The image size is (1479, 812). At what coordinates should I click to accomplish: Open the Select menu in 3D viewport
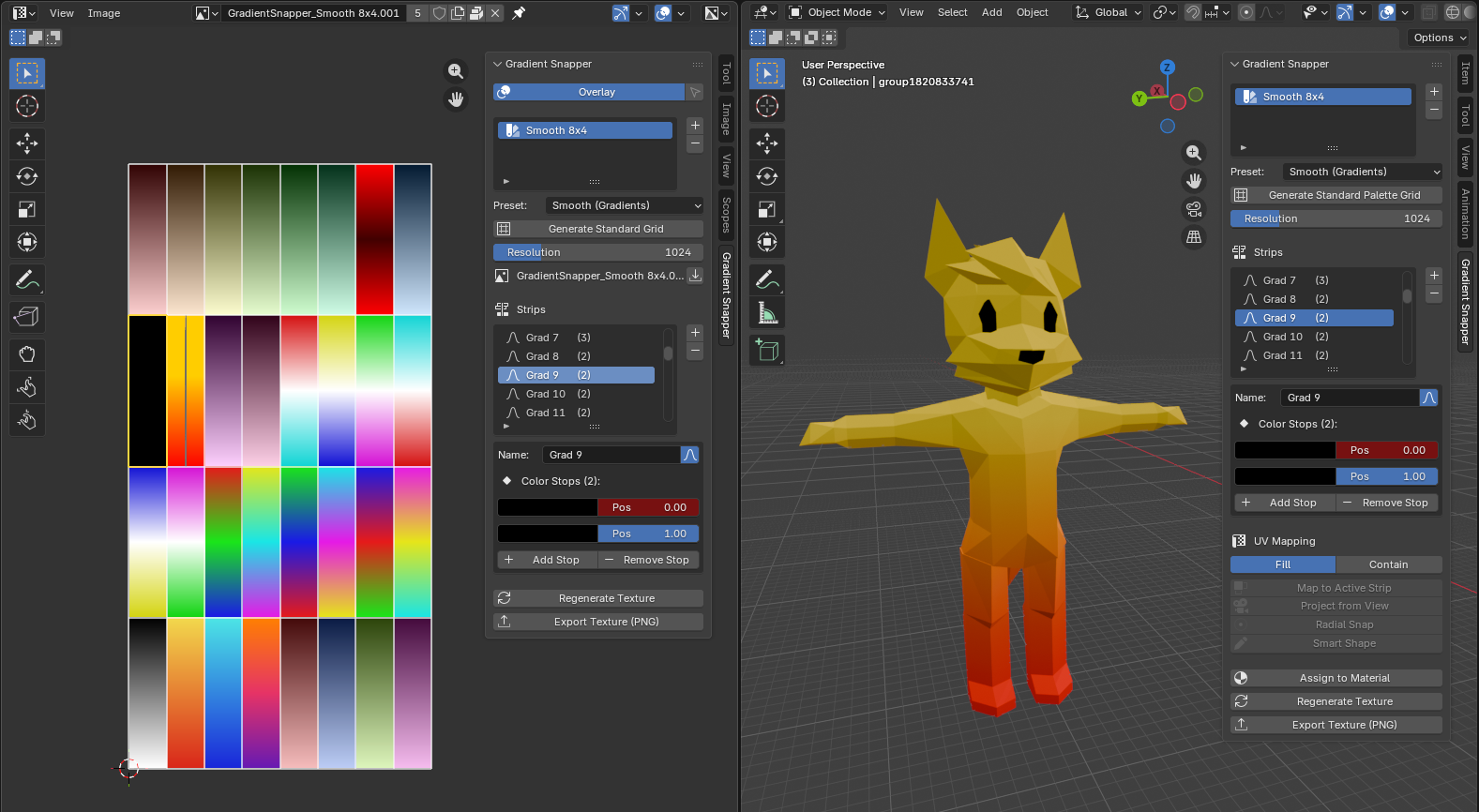tap(952, 12)
